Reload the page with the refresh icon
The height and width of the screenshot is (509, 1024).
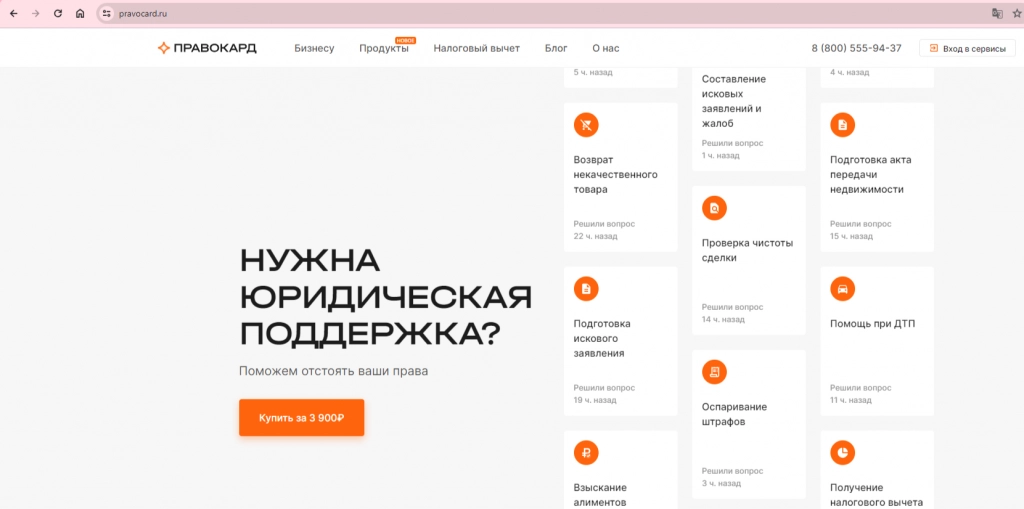point(57,13)
